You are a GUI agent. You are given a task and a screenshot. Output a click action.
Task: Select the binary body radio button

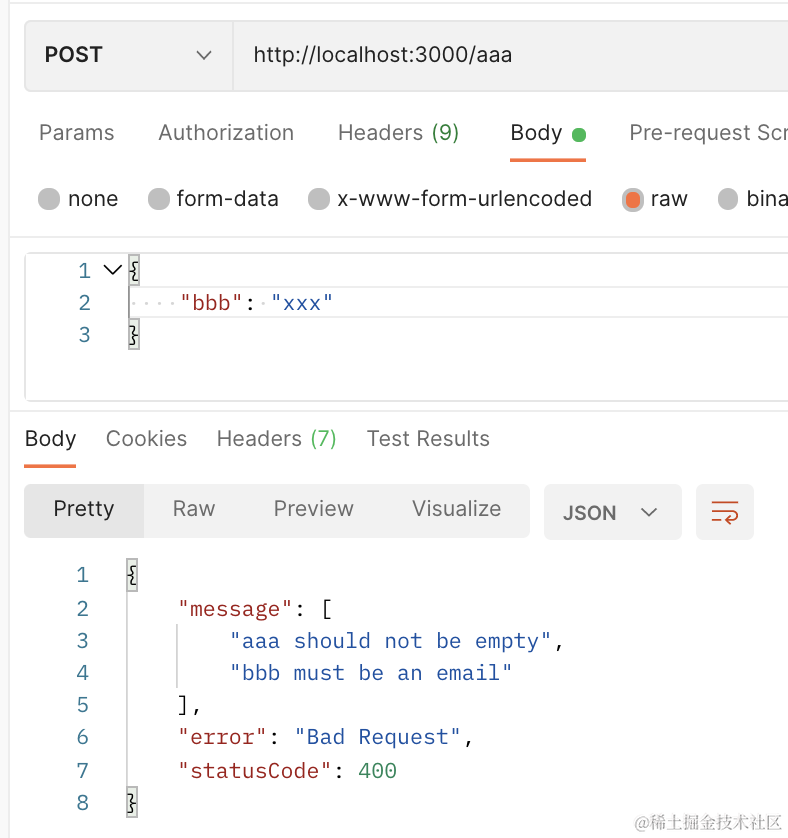click(x=728, y=199)
